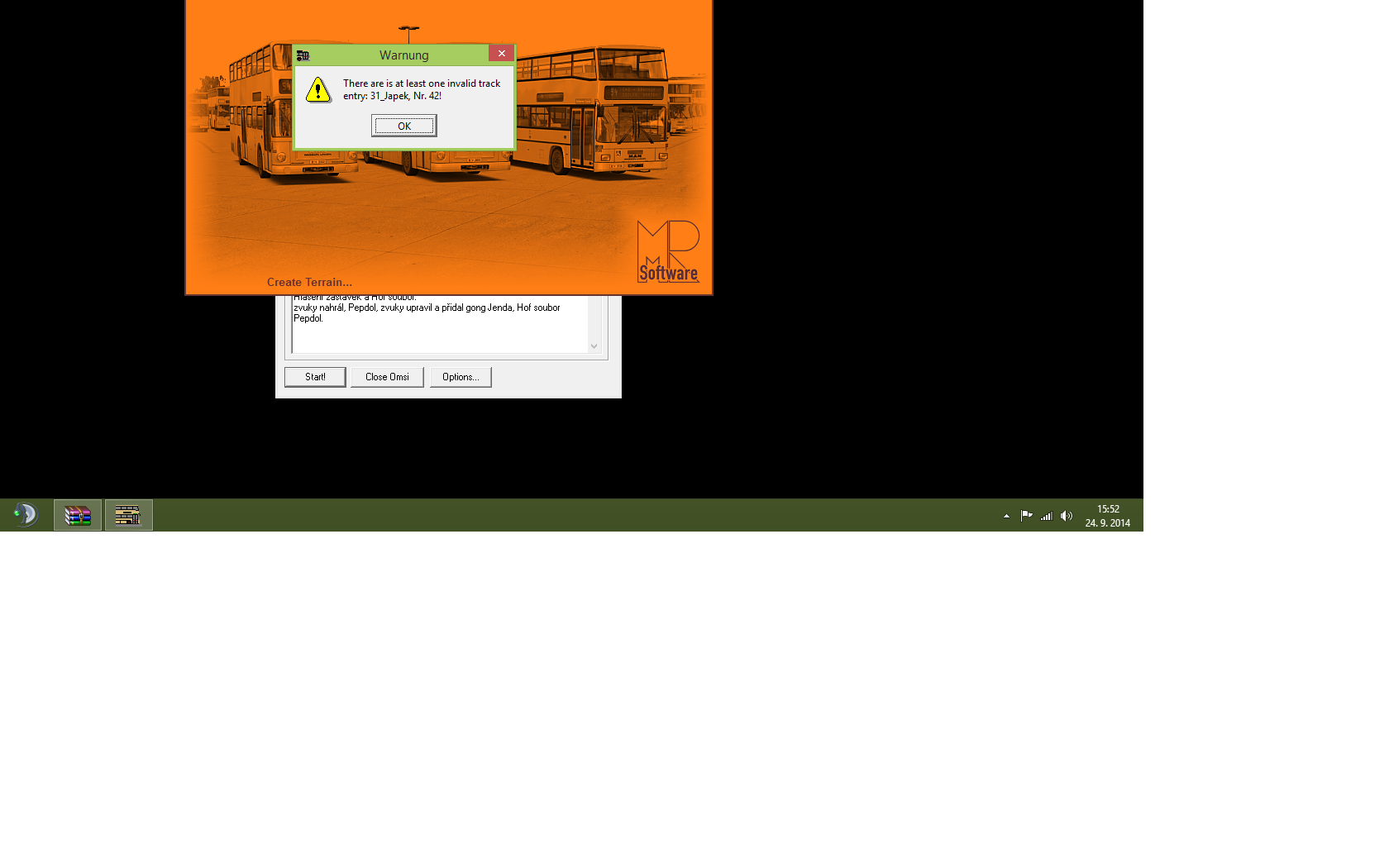Switch to WinRAR in the taskbar
This screenshot has height=868, width=1389.
click(78, 515)
